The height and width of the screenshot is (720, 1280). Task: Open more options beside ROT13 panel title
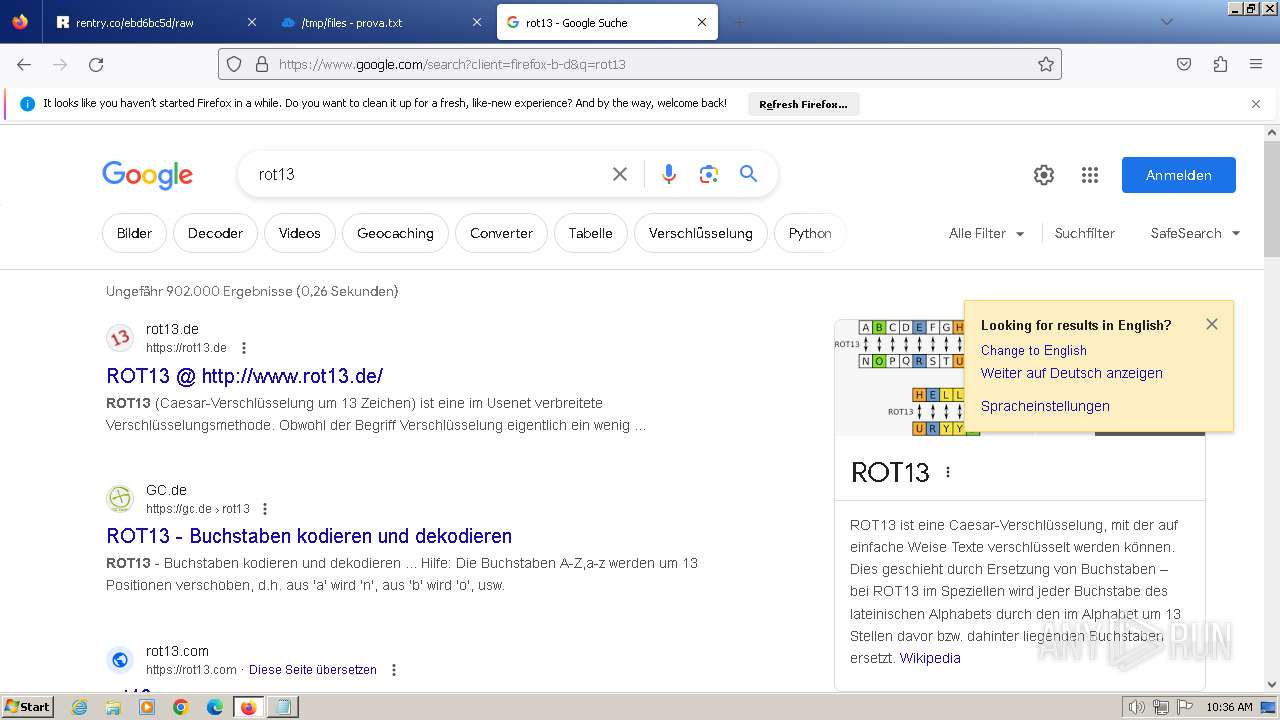coord(948,472)
